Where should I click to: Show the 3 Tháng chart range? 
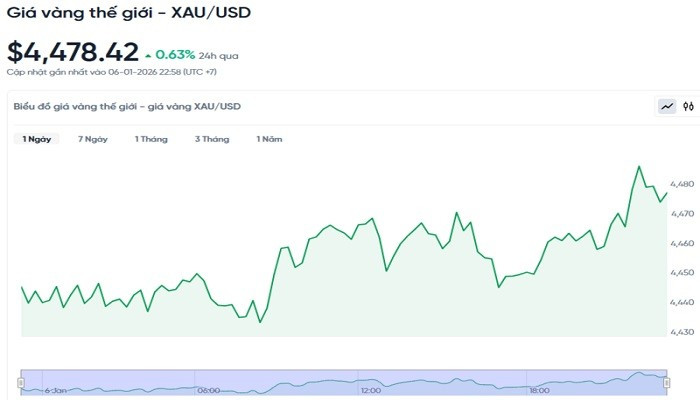point(212,139)
